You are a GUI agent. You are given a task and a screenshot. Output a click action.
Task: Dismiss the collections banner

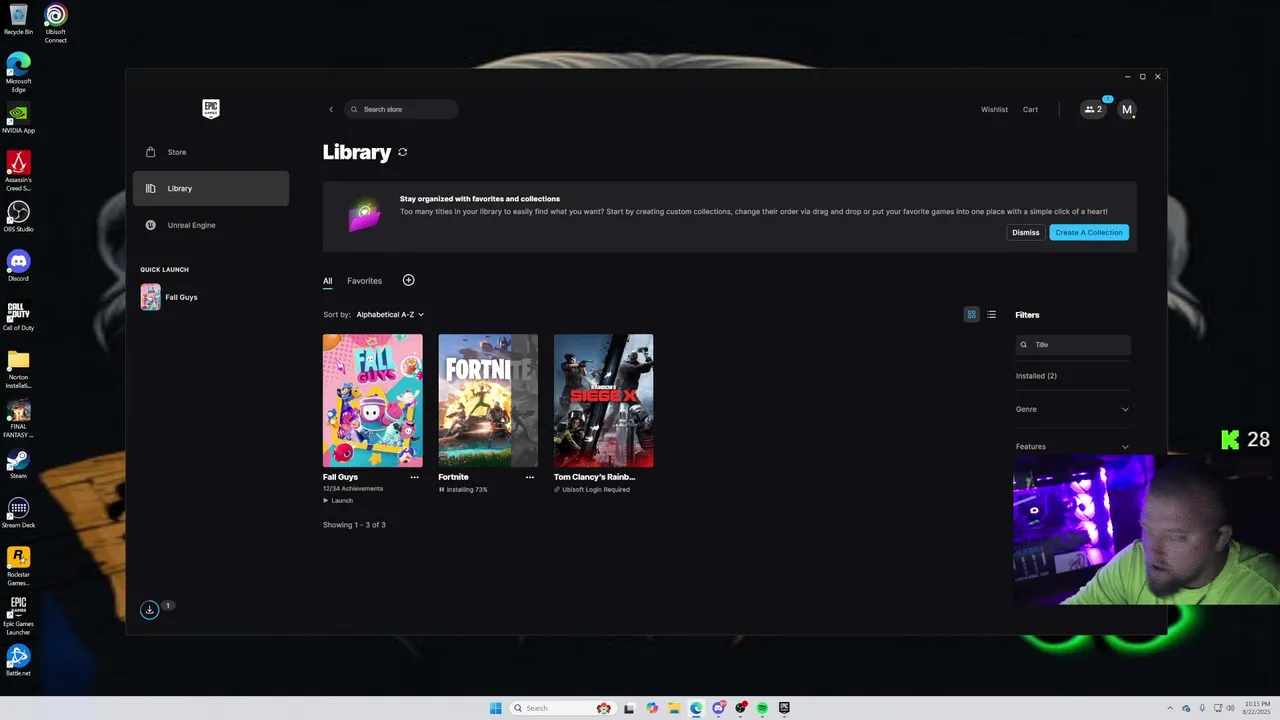click(1025, 232)
